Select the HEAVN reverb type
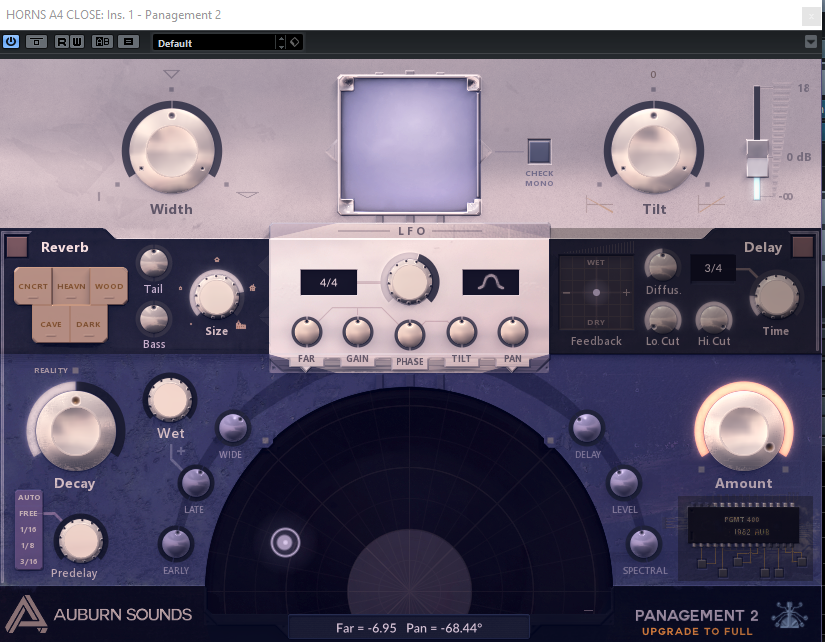The height and width of the screenshot is (642, 825). (71, 286)
